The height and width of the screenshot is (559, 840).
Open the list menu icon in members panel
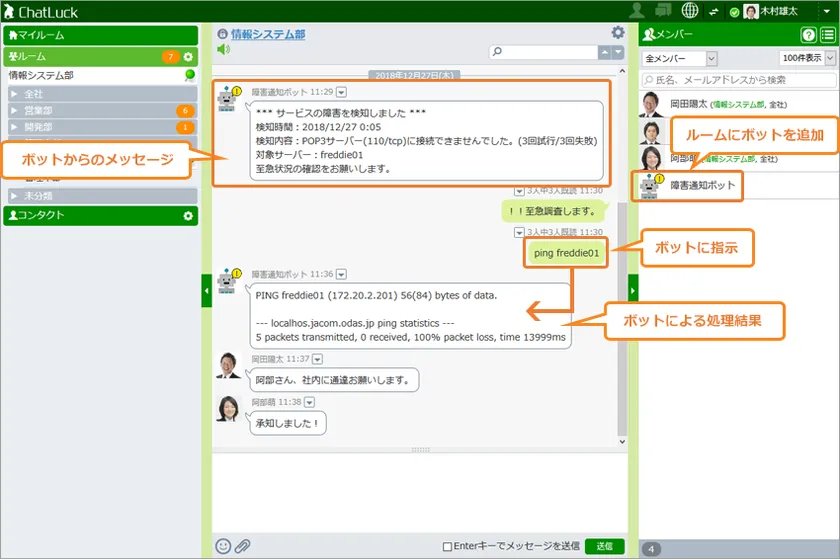[x=827, y=35]
